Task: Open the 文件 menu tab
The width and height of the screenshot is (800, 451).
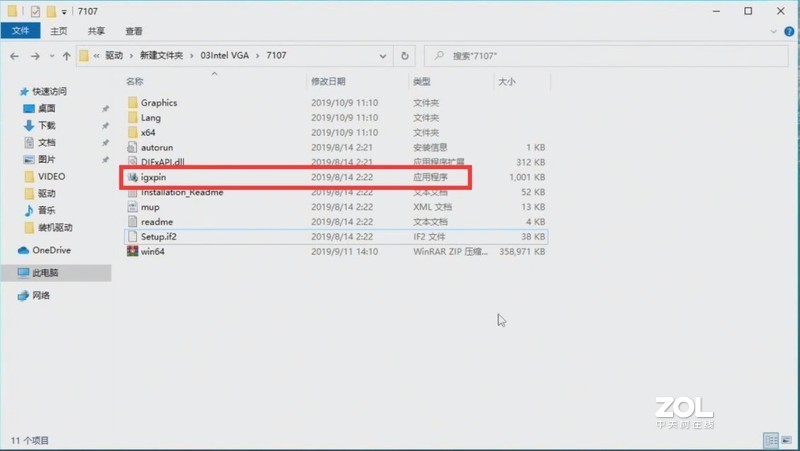Action: (x=20, y=31)
